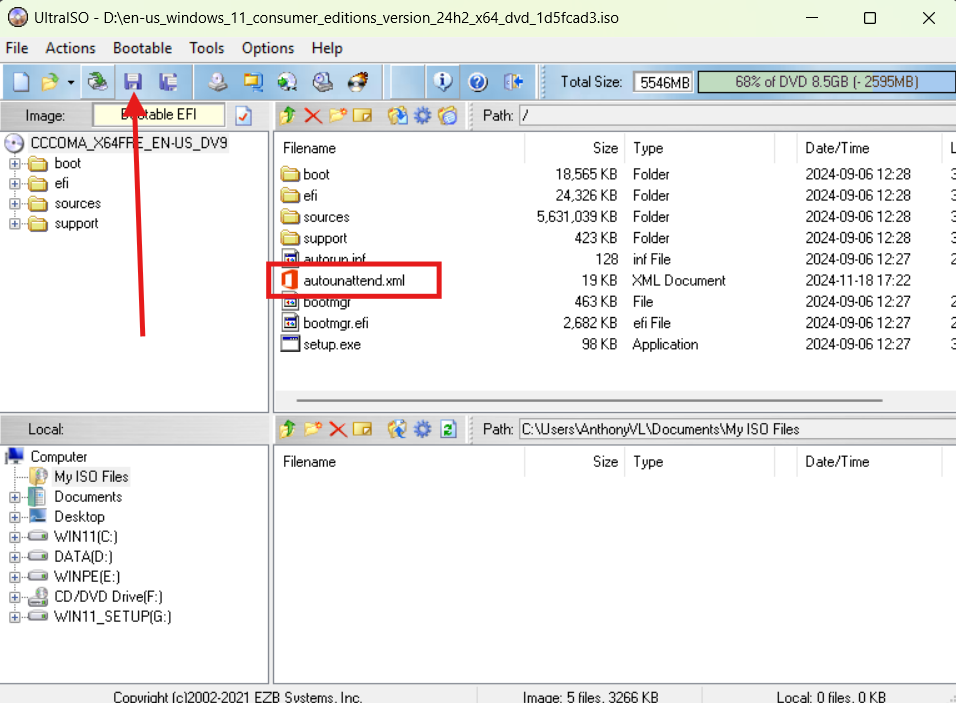Viewport: 956px width, 703px height.
Task: Click the Burn CD/DVD image flame icon
Action: click(357, 82)
